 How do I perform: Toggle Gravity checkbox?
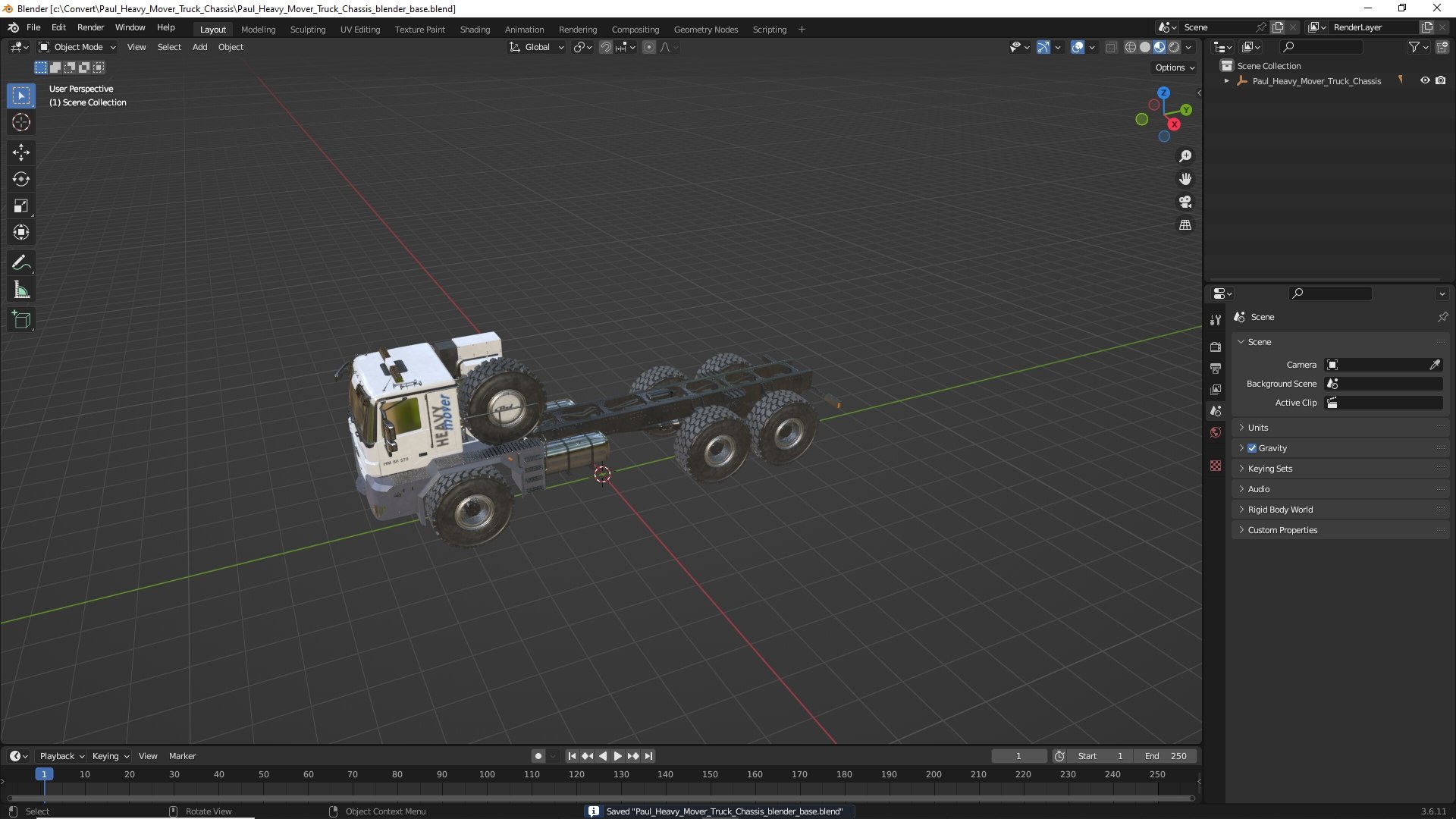(x=1252, y=448)
